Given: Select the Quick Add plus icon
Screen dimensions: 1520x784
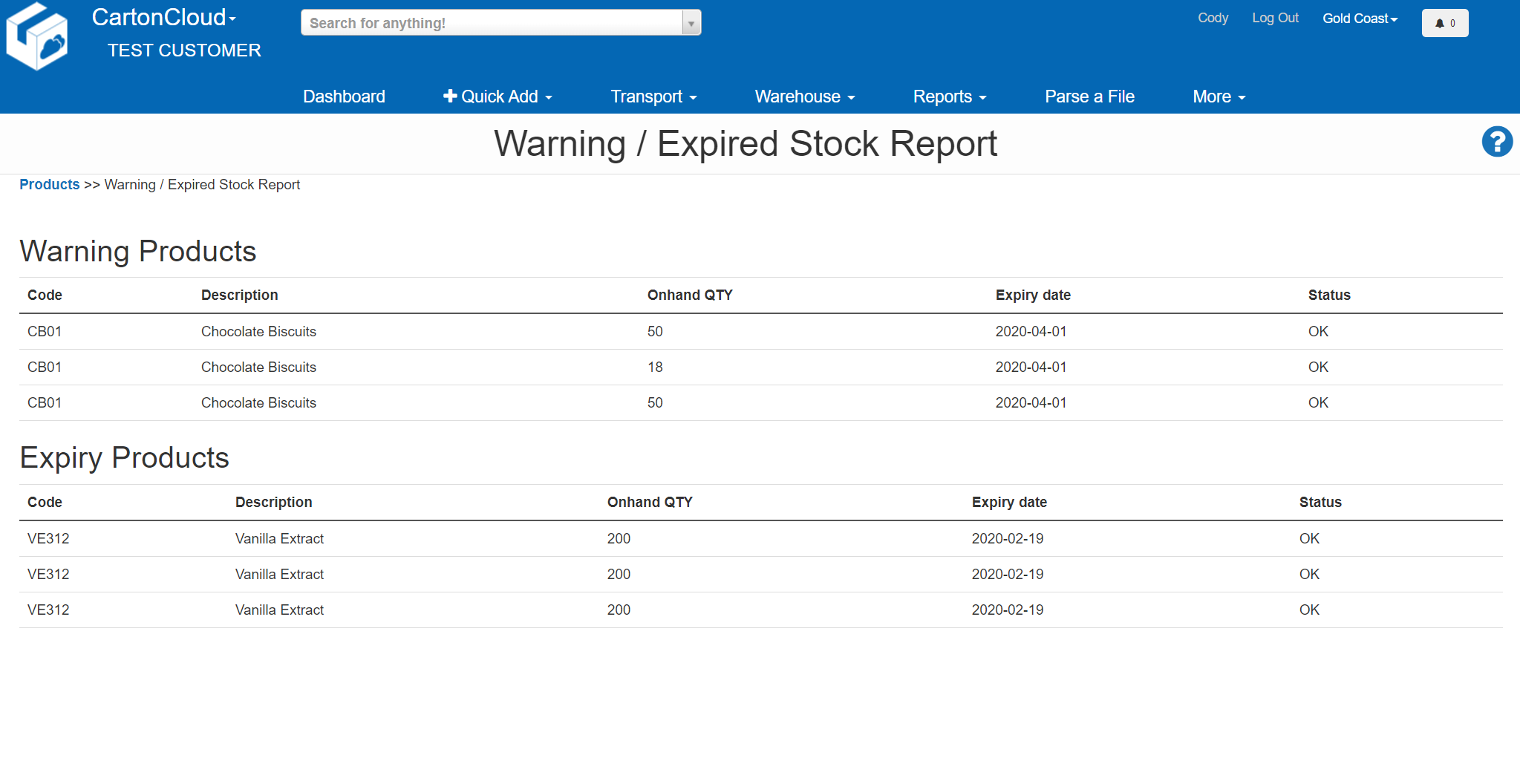Looking at the screenshot, I should click(450, 96).
